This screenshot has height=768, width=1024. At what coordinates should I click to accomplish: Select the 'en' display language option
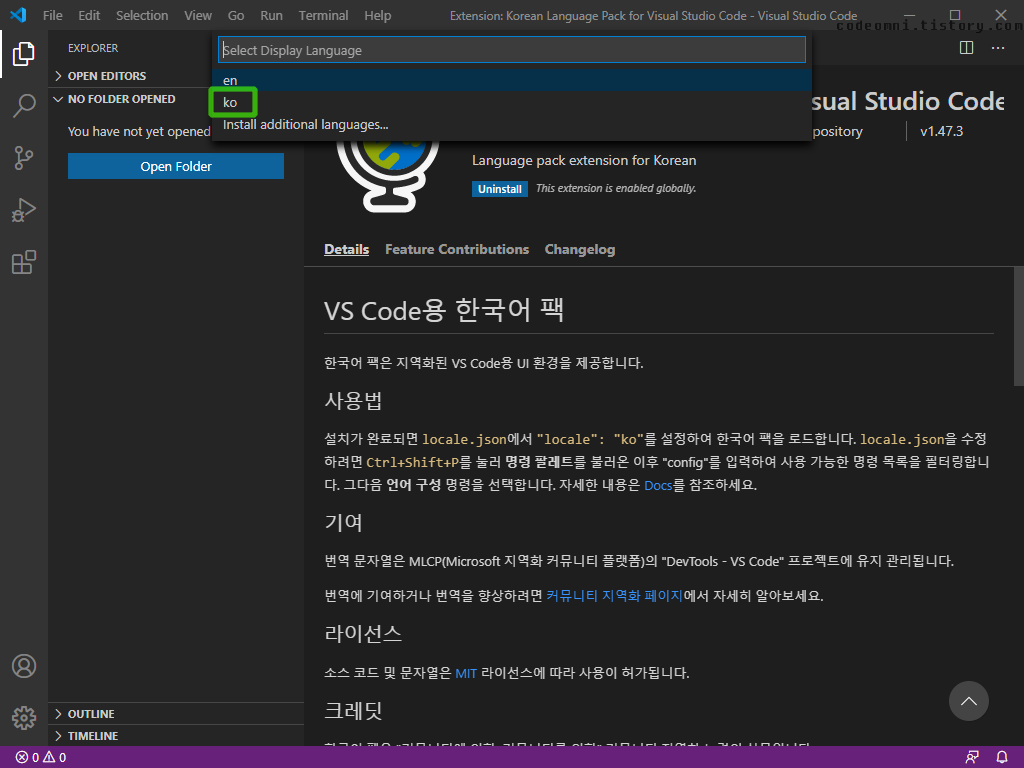pos(511,80)
